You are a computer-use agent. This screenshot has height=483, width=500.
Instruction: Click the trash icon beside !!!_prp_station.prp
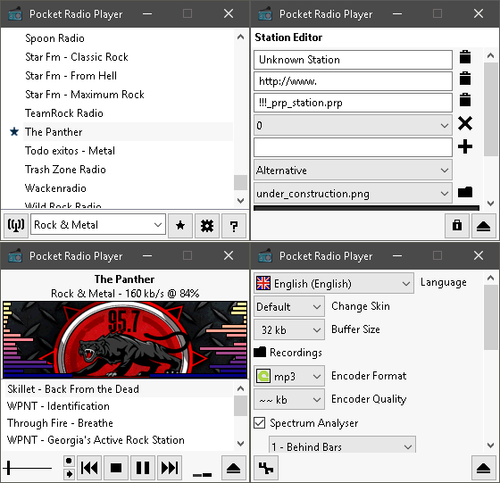465,100
